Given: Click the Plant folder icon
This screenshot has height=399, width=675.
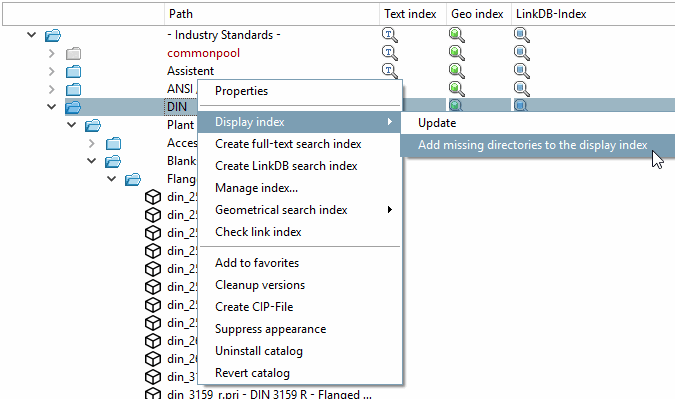Looking at the screenshot, I should tap(93, 125).
